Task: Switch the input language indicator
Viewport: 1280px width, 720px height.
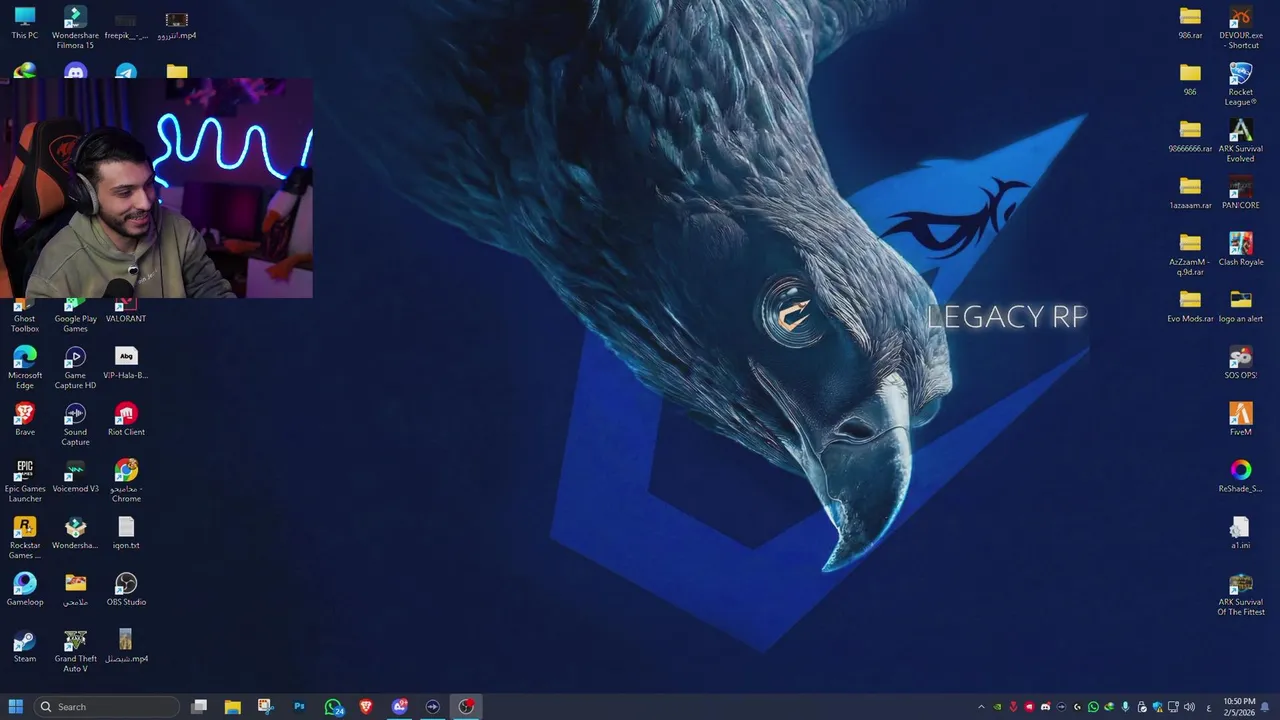Action: (1209, 707)
